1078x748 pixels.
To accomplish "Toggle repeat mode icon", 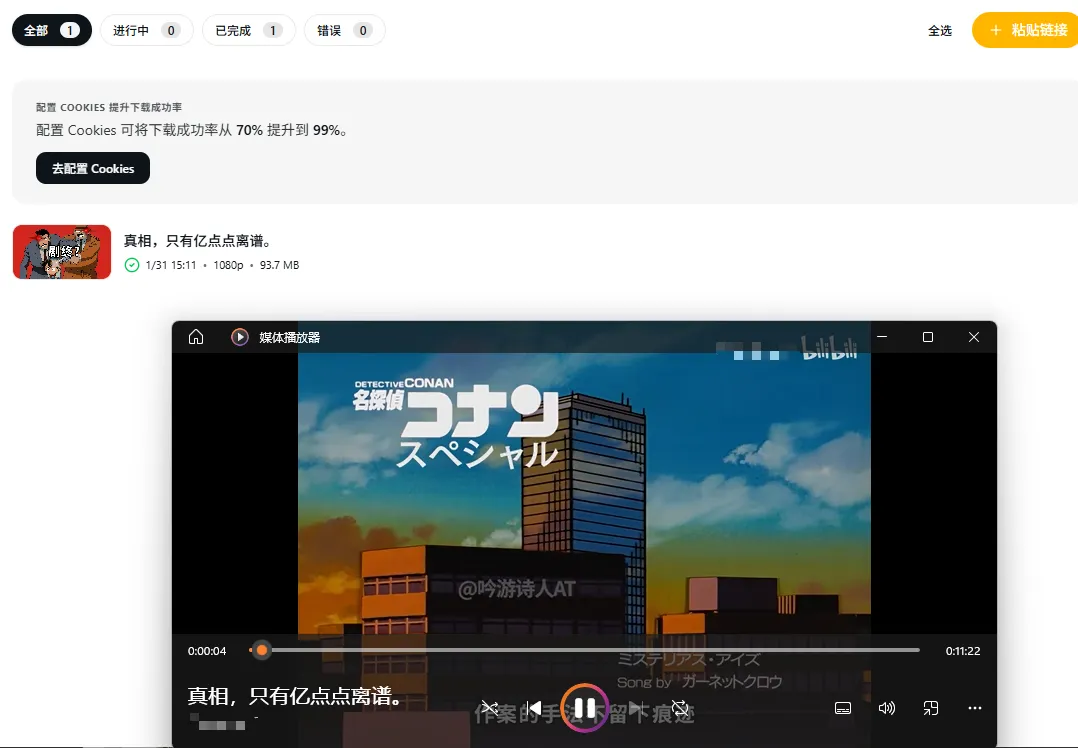I will click(x=680, y=707).
